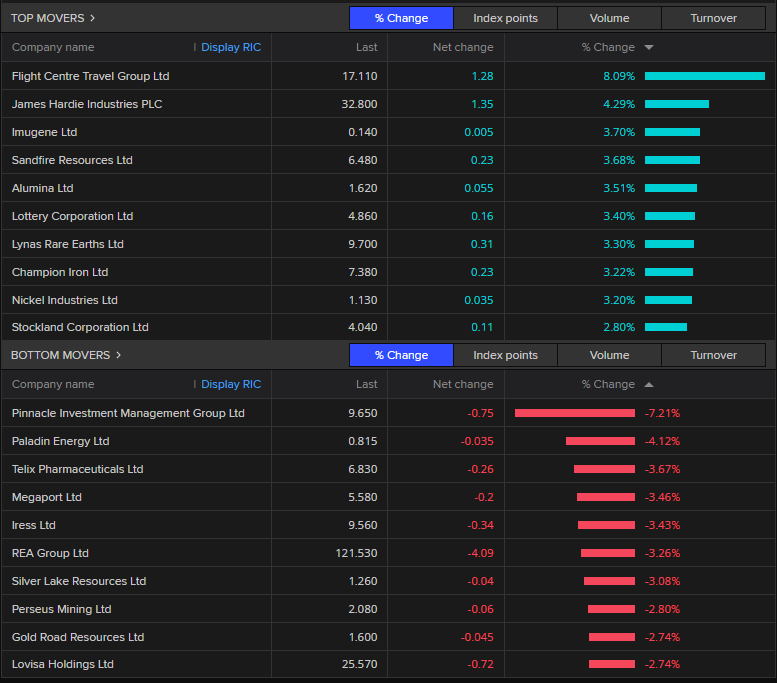The height and width of the screenshot is (683, 777).
Task: Click net change -4.09 for REA Group
Action: pyautogui.click(x=481, y=553)
